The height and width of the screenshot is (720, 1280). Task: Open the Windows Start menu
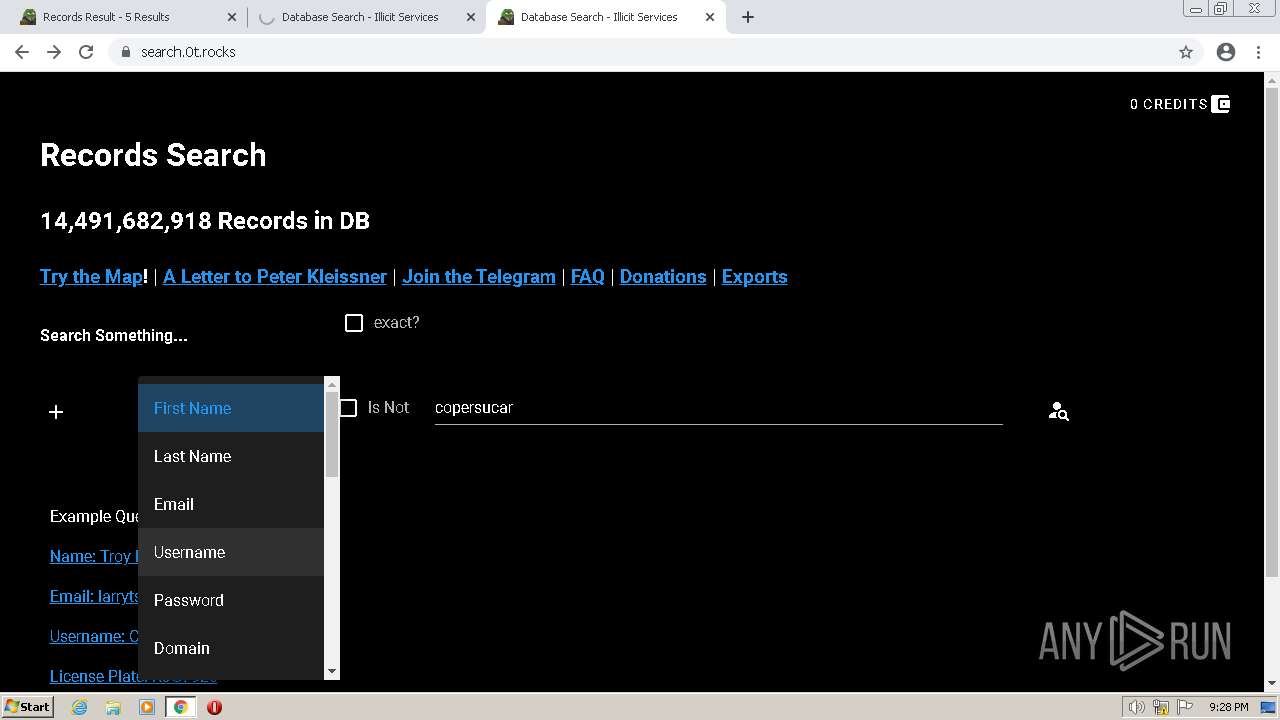point(27,707)
